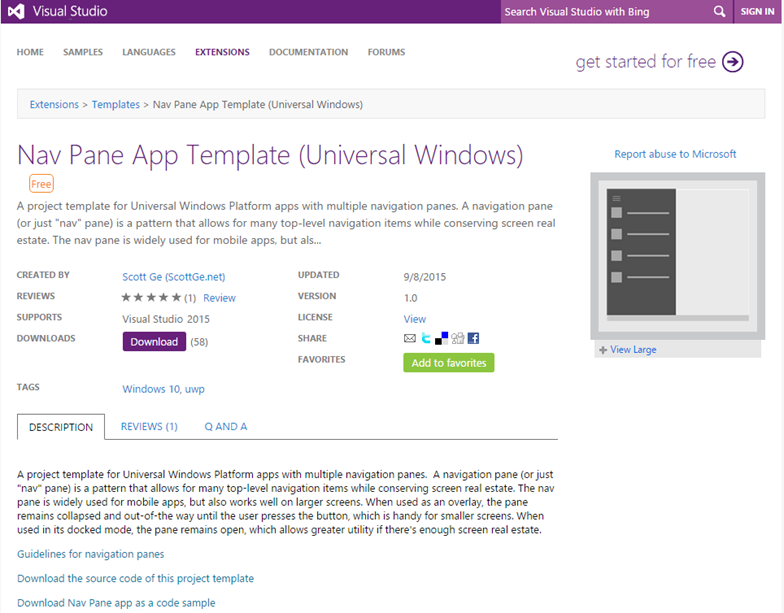Open DOCUMENTATION page
The image size is (784, 613).
point(308,52)
